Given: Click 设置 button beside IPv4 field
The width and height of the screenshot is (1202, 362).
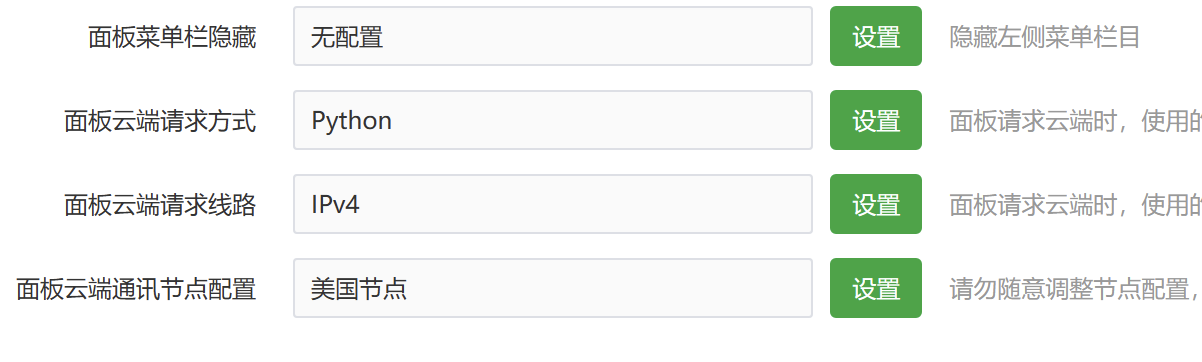Looking at the screenshot, I should point(876,204).
